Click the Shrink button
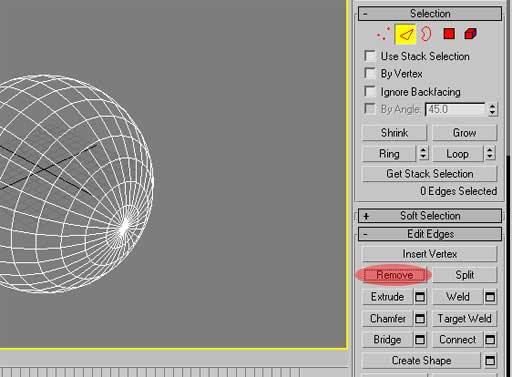Image resolution: width=512 pixels, height=377 pixels. (394, 133)
